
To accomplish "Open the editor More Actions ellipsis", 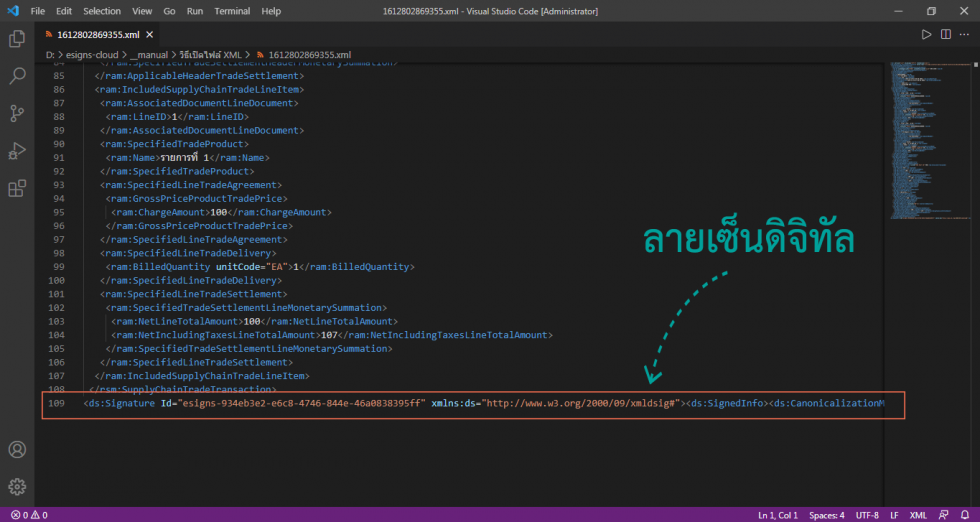I will (964, 34).
